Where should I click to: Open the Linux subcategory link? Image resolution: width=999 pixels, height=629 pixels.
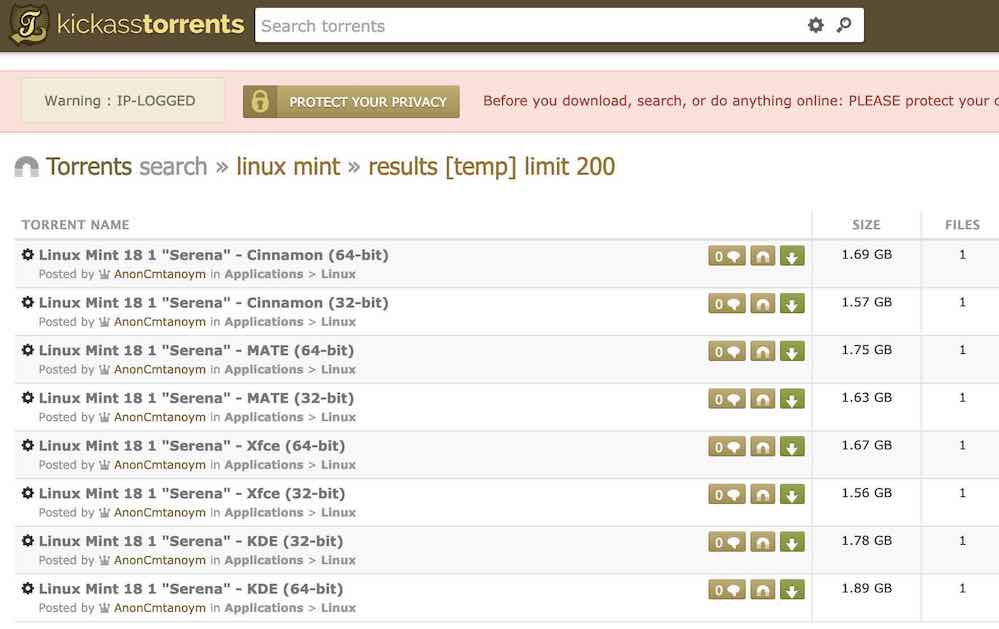[x=338, y=274]
